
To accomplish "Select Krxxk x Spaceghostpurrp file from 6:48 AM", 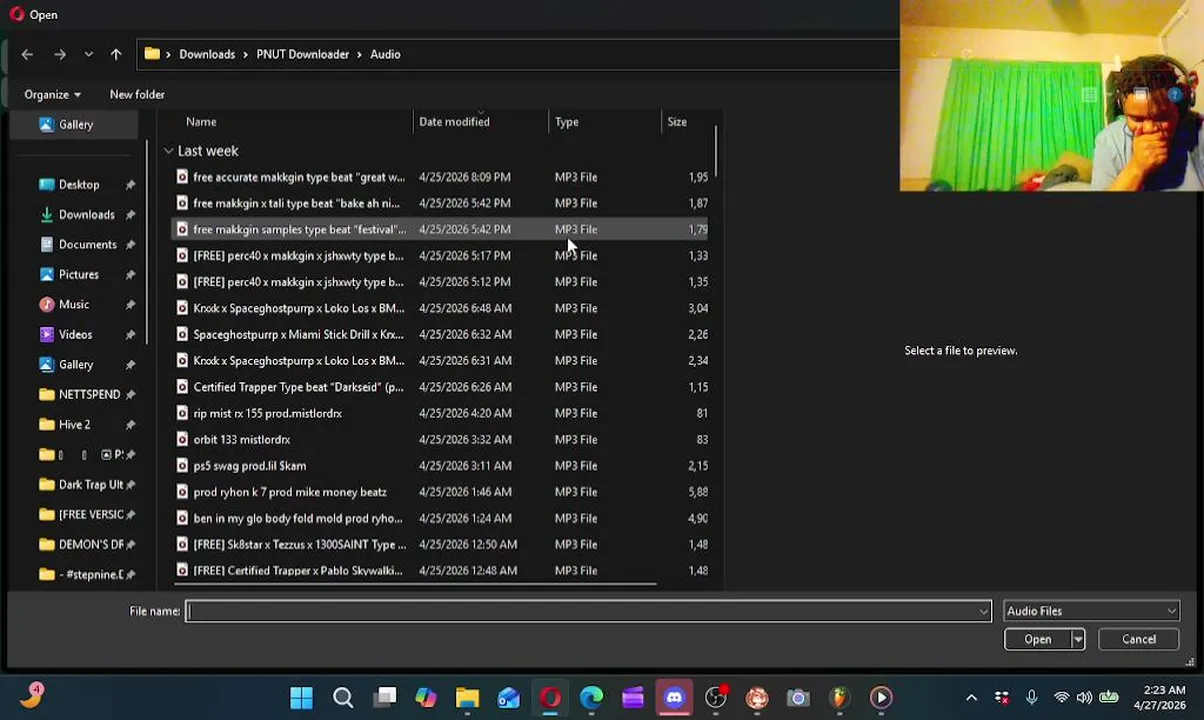I will pyautogui.click(x=440, y=308).
